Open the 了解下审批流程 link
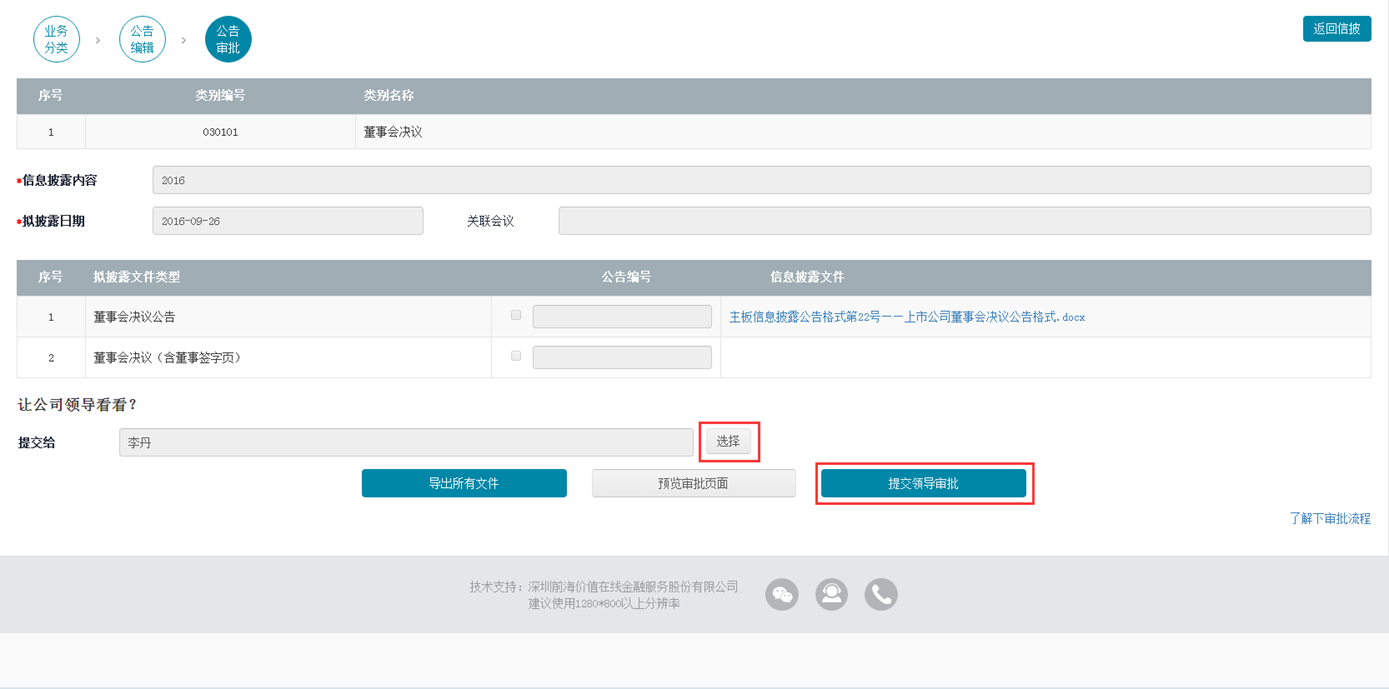 [1330, 519]
